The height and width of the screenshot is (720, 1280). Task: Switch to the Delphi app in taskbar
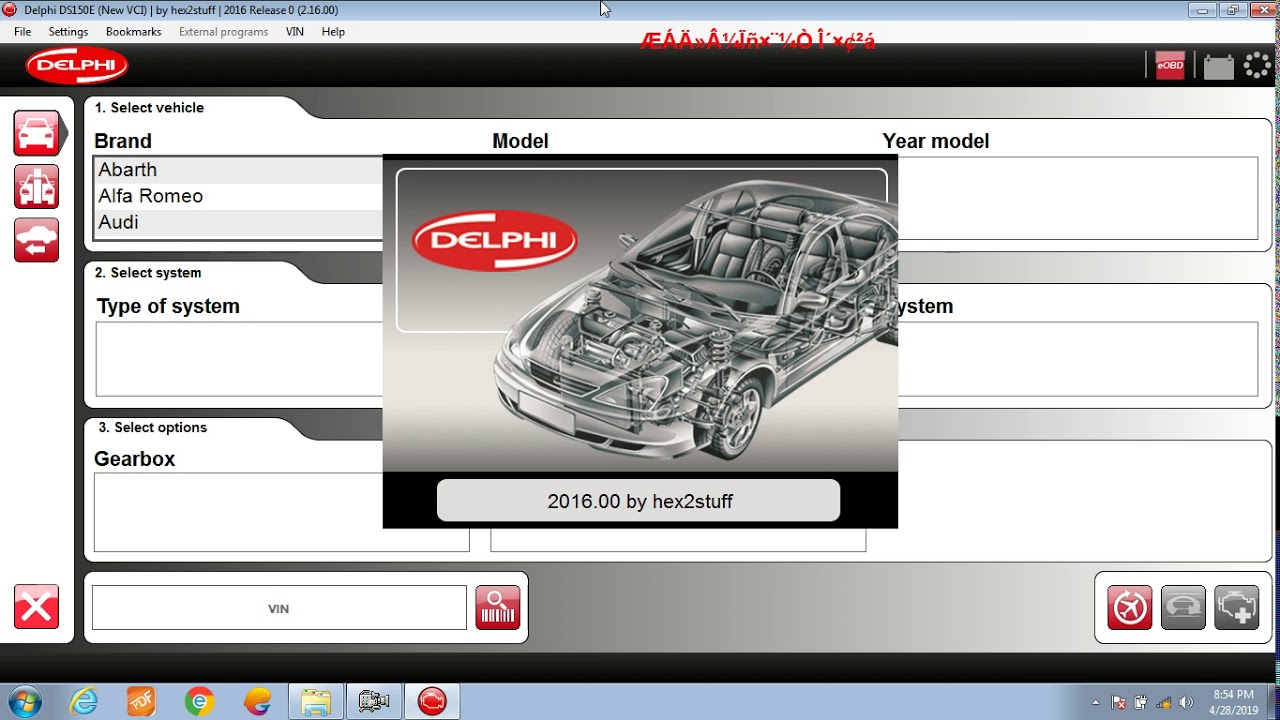pos(432,701)
